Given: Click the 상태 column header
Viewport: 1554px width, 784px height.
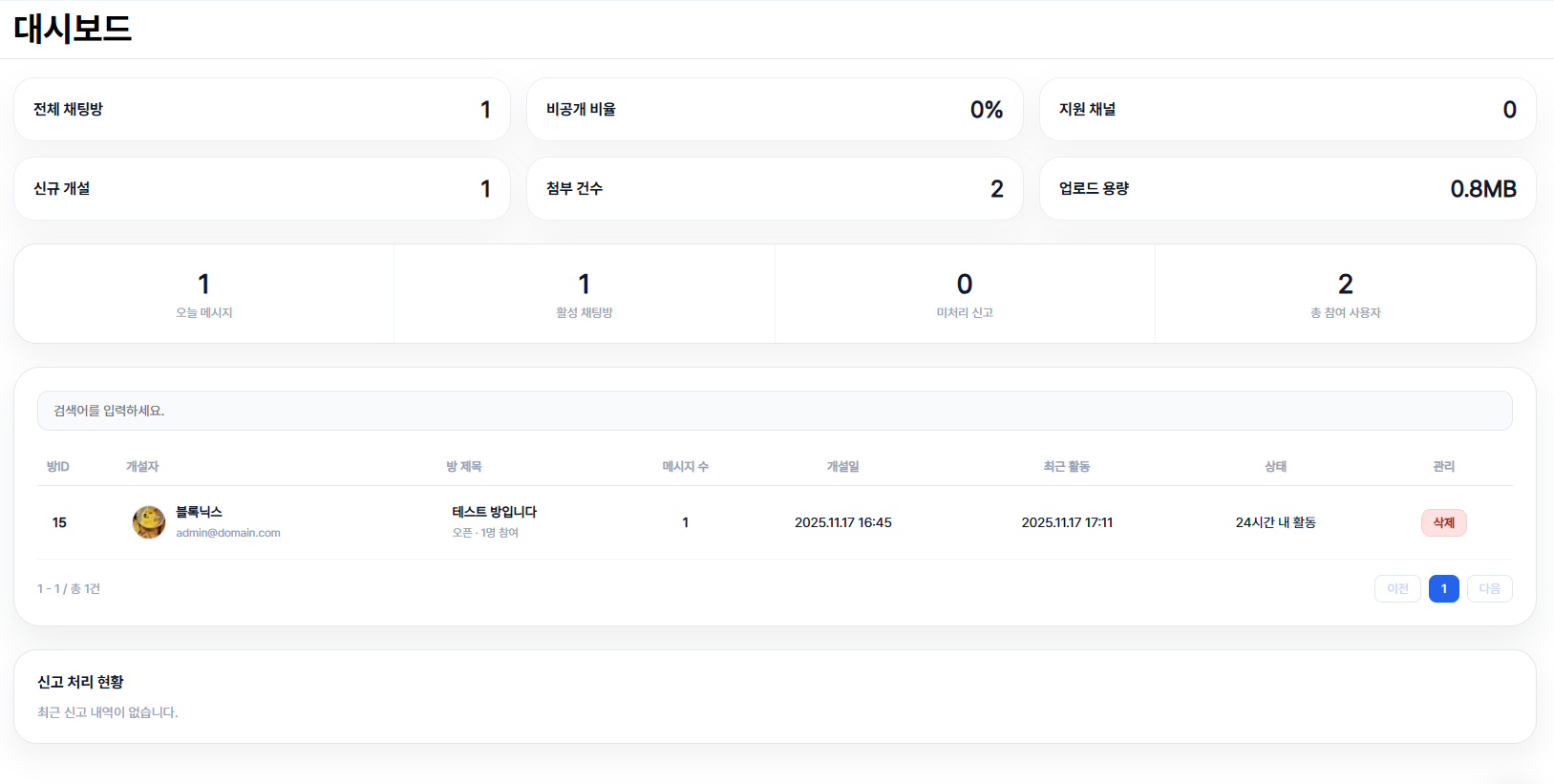Looking at the screenshot, I should click(x=1275, y=466).
